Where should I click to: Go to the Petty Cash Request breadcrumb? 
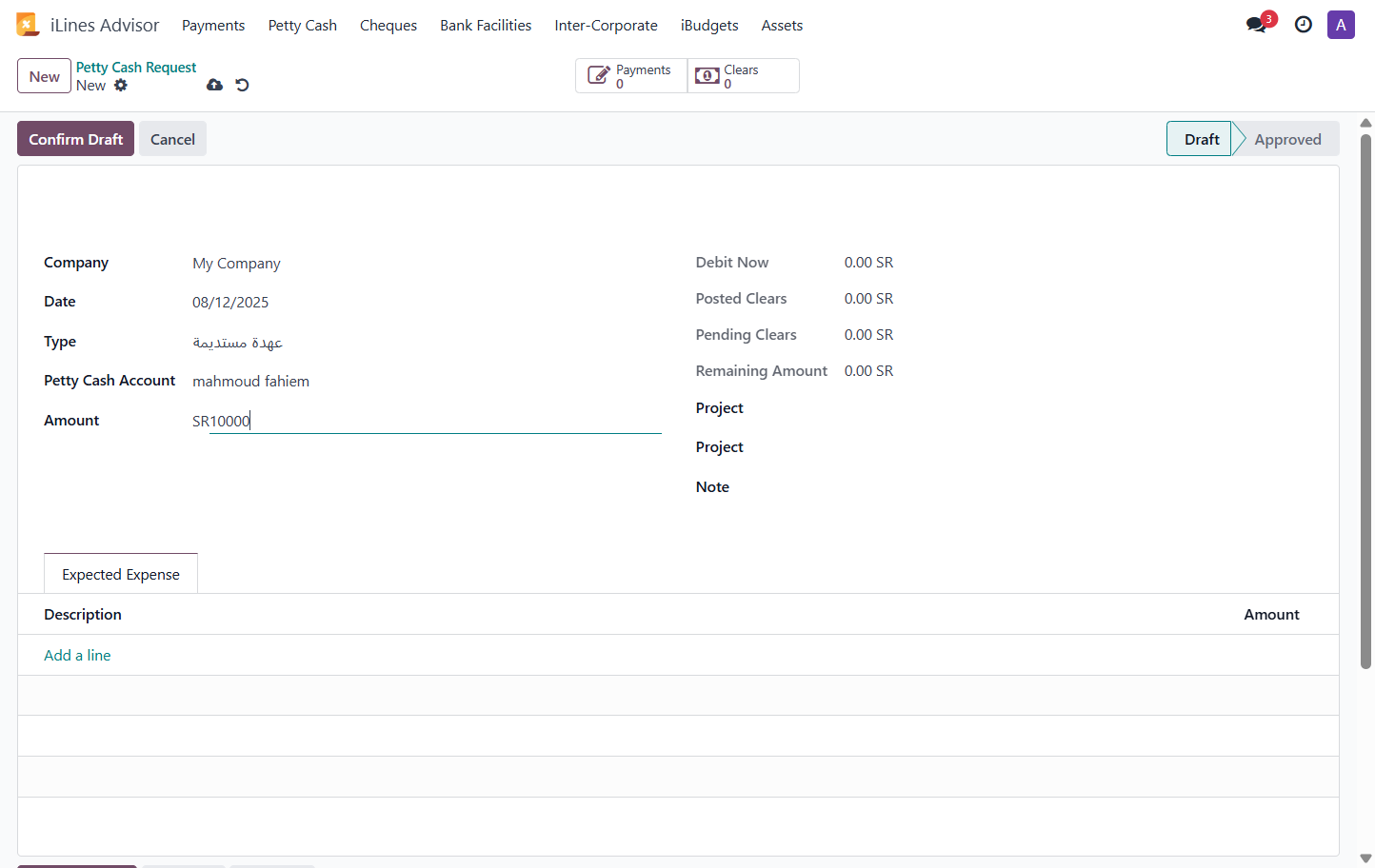(136, 68)
